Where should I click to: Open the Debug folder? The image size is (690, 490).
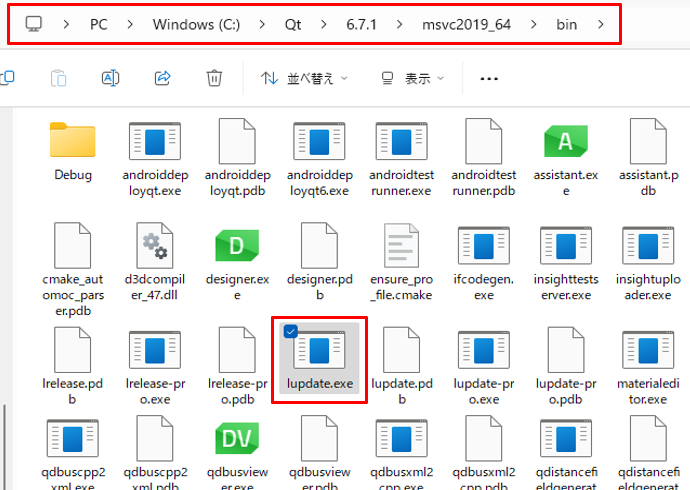[73, 143]
